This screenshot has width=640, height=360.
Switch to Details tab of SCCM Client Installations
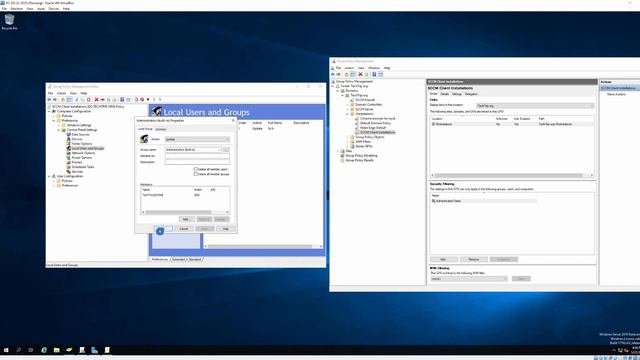tap(444, 94)
